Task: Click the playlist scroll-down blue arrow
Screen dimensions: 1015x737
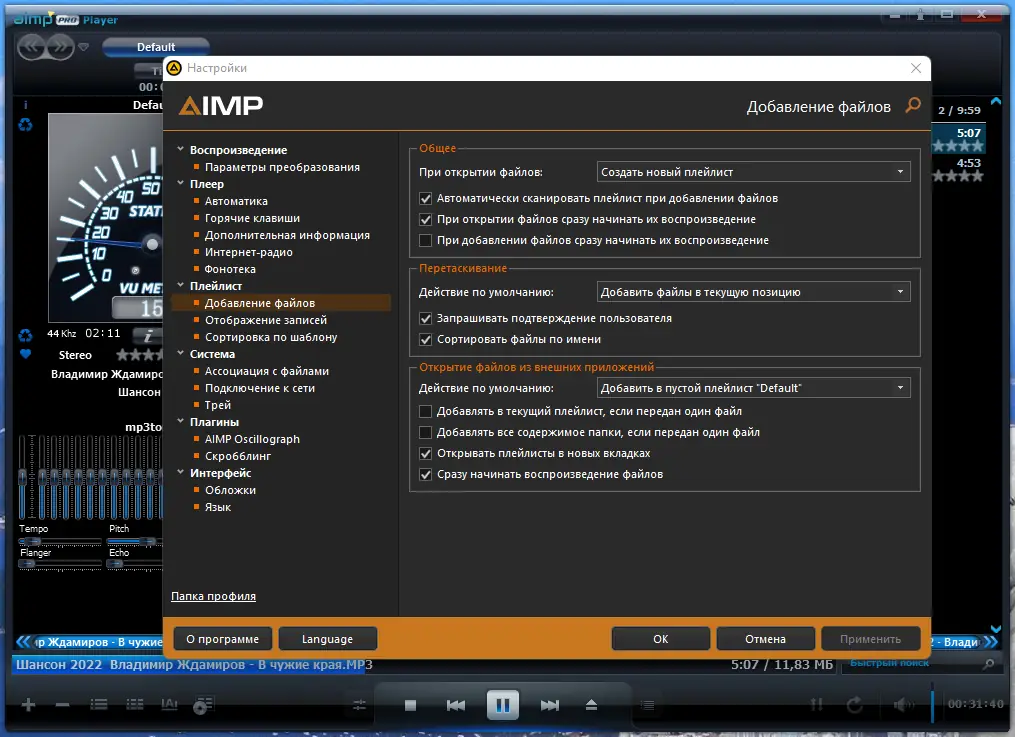Action: [x=996, y=629]
